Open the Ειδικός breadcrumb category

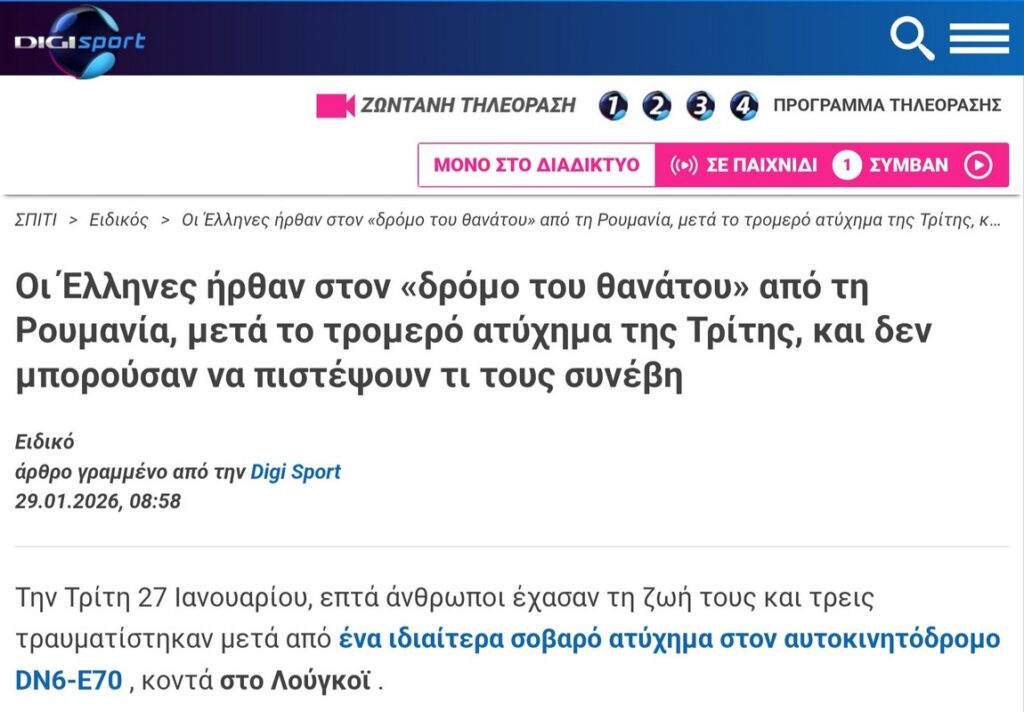coord(118,220)
